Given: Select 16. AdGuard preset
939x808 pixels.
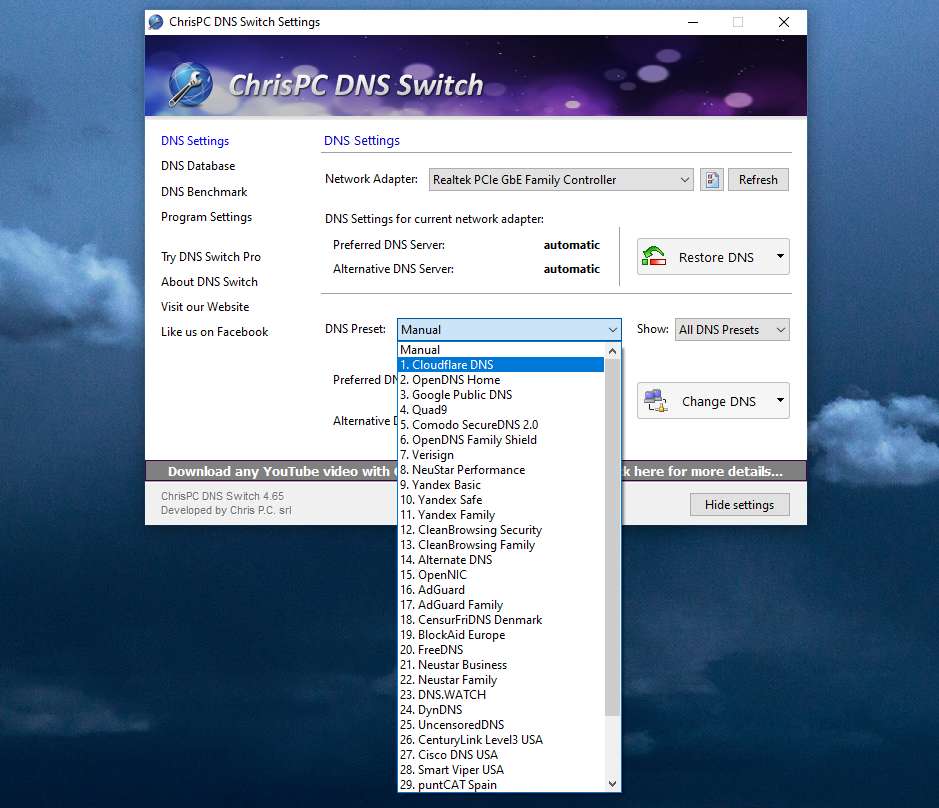Looking at the screenshot, I should pos(501,589).
